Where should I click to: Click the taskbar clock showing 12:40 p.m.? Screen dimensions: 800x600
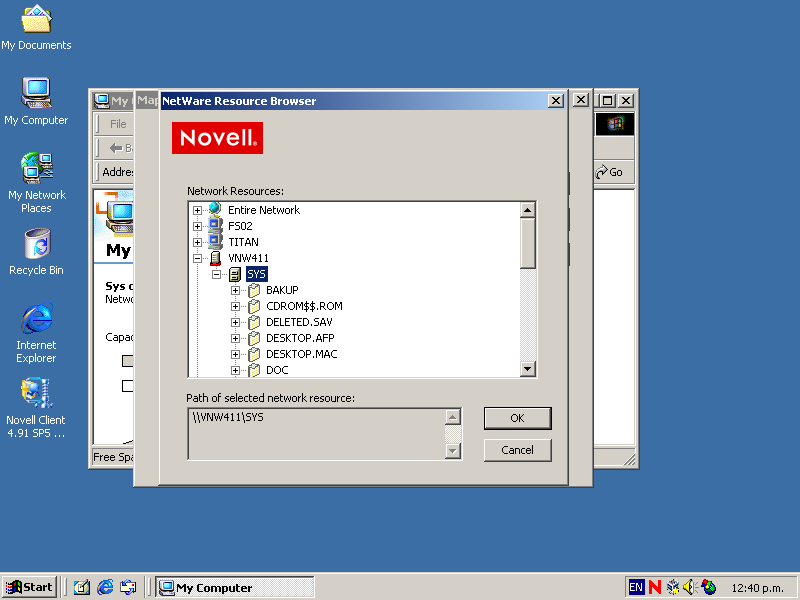click(x=758, y=588)
